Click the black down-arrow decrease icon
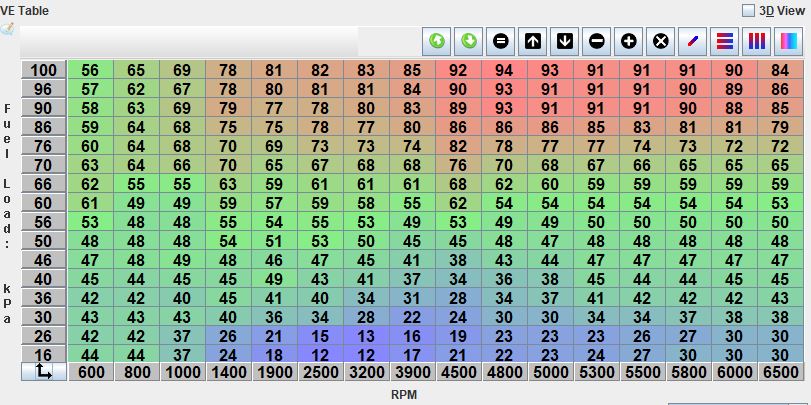Viewport: 811px width, 405px height. [565, 41]
